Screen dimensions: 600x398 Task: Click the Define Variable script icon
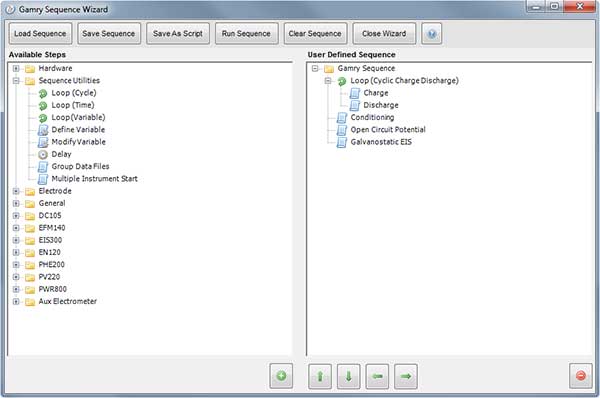coord(43,130)
